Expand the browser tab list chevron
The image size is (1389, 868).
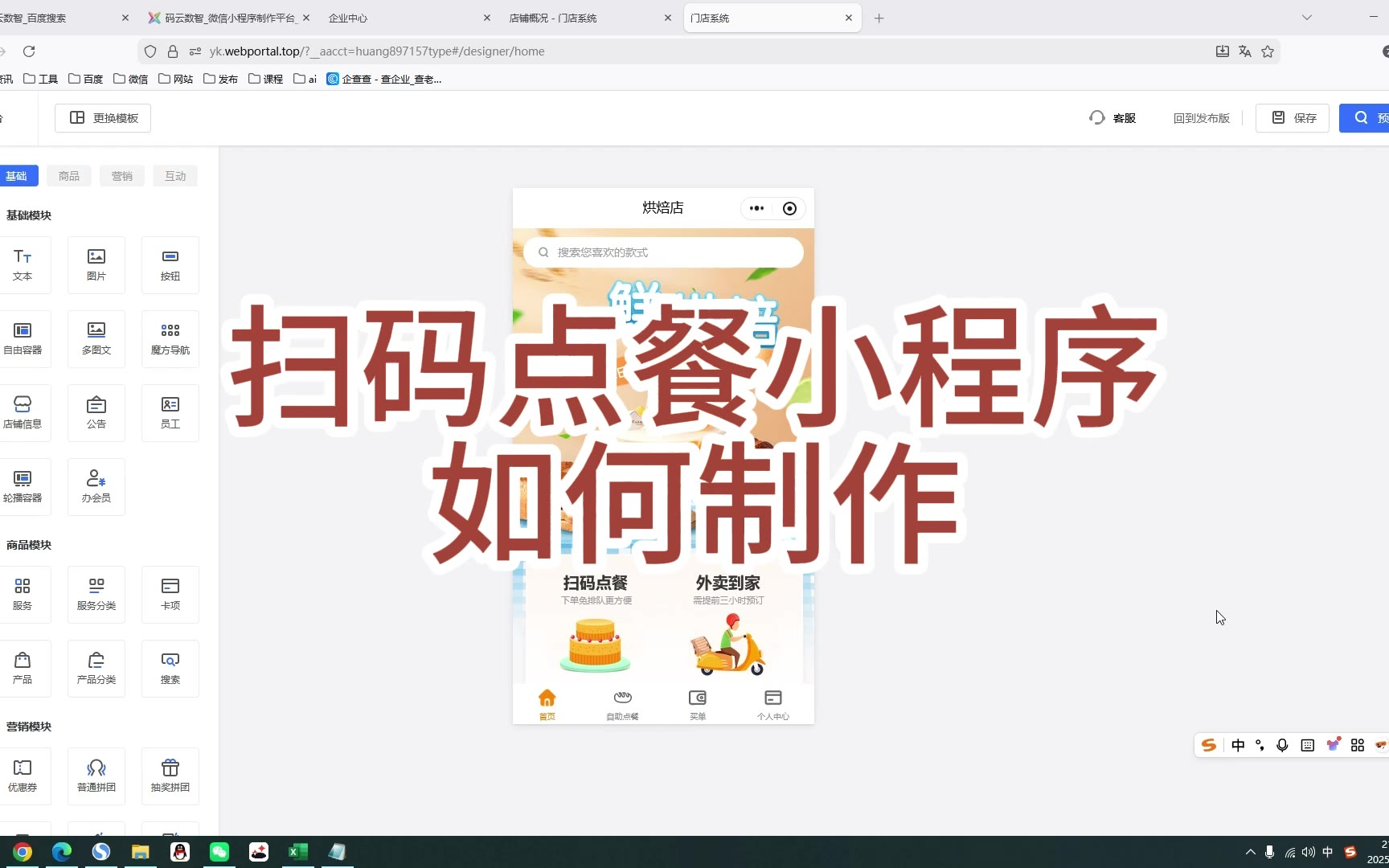coord(1307,18)
